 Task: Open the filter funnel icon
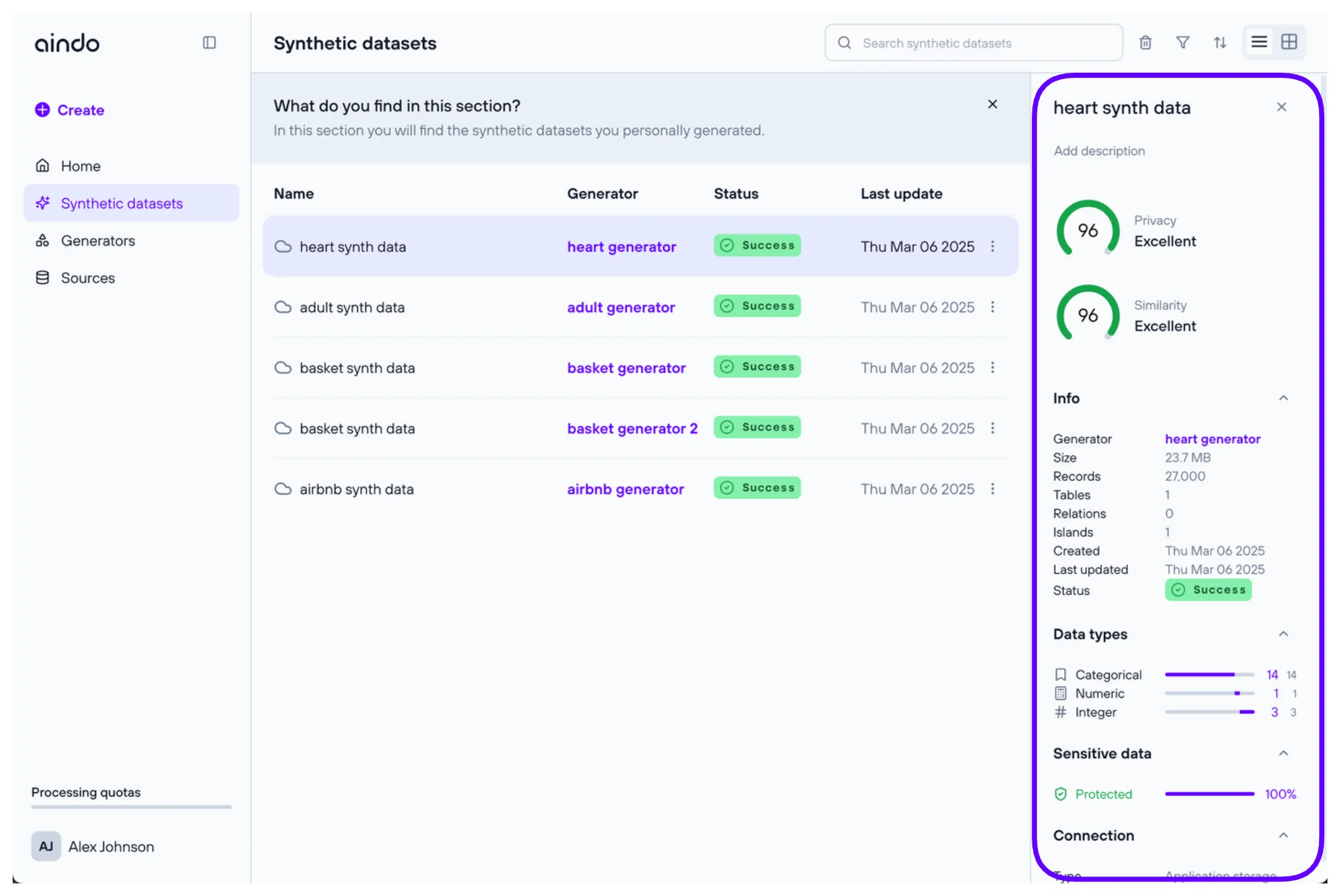click(1182, 42)
